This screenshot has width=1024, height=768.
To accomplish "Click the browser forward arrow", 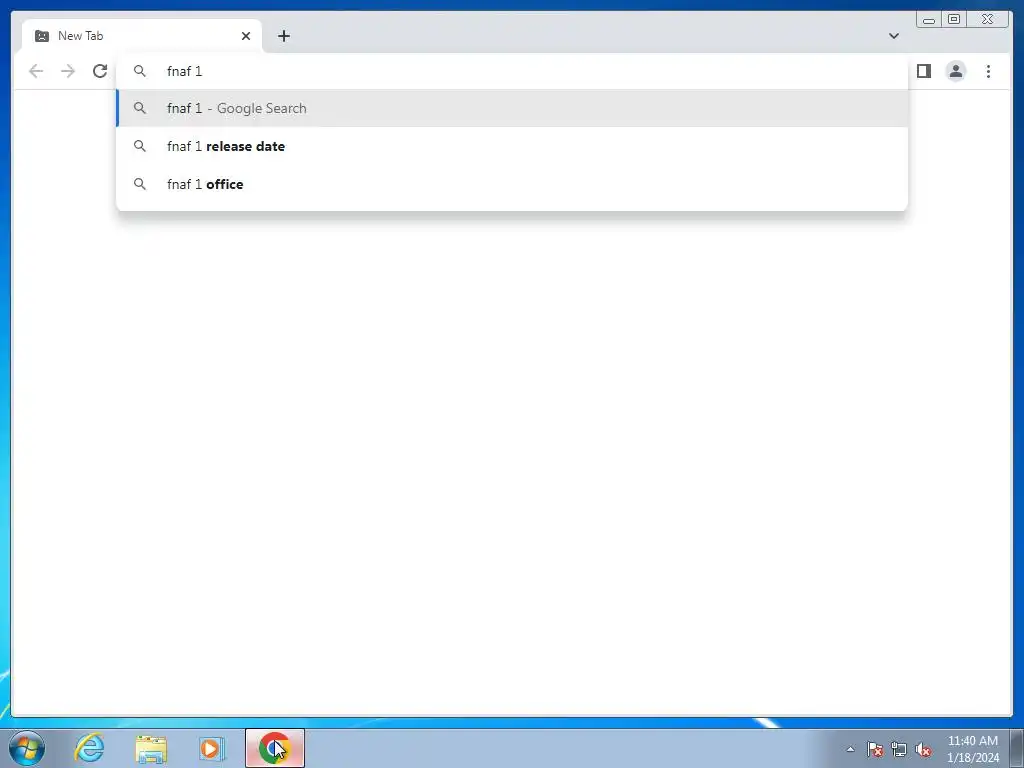I will click(x=68, y=71).
